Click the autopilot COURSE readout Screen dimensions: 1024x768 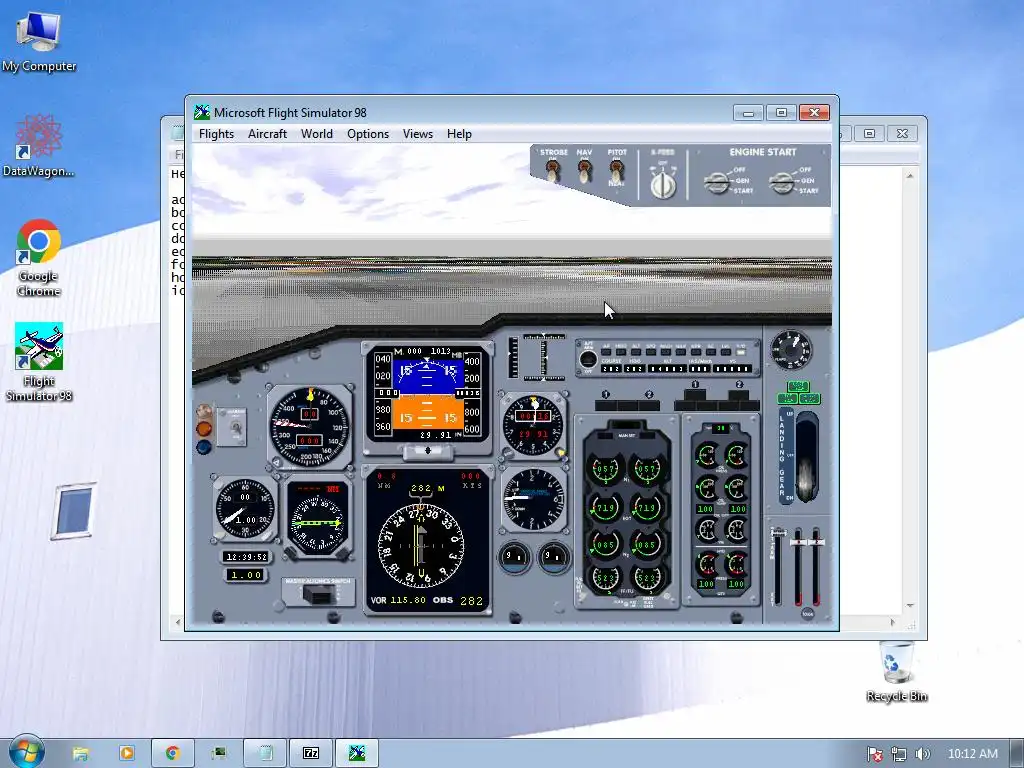pos(611,368)
